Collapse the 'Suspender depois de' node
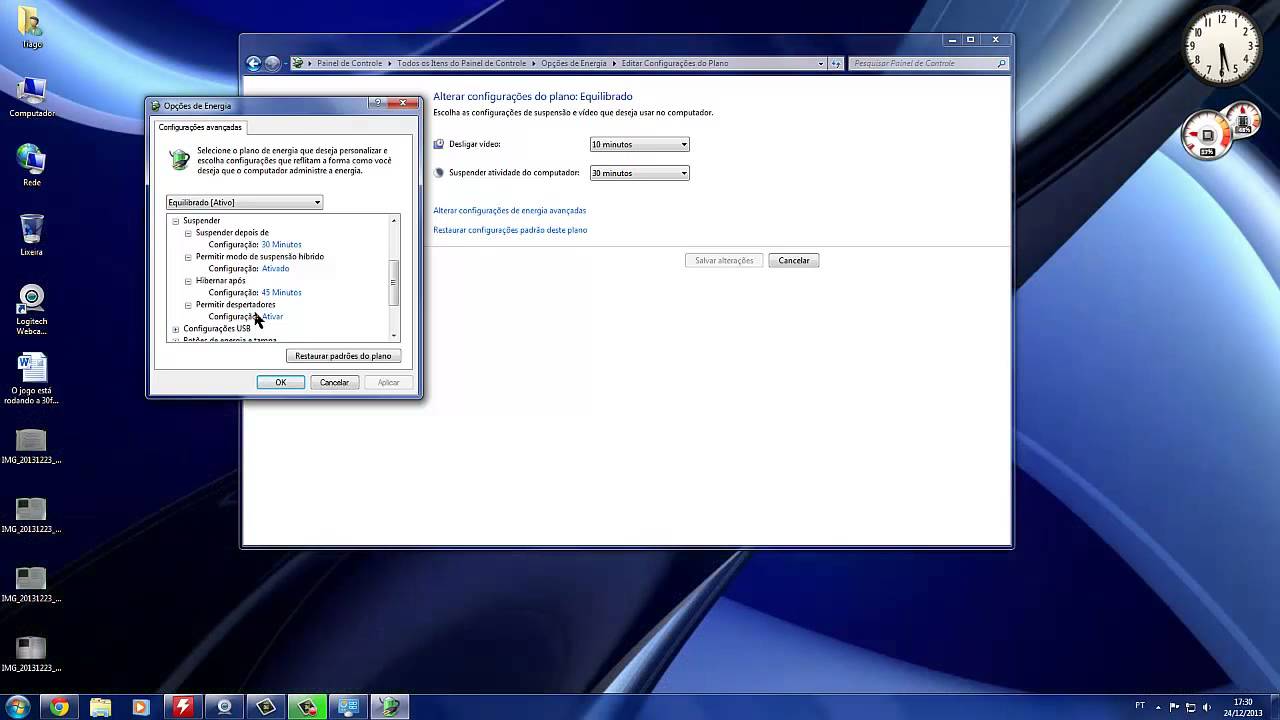This screenshot has width=1280, height=720. point(188,233)
